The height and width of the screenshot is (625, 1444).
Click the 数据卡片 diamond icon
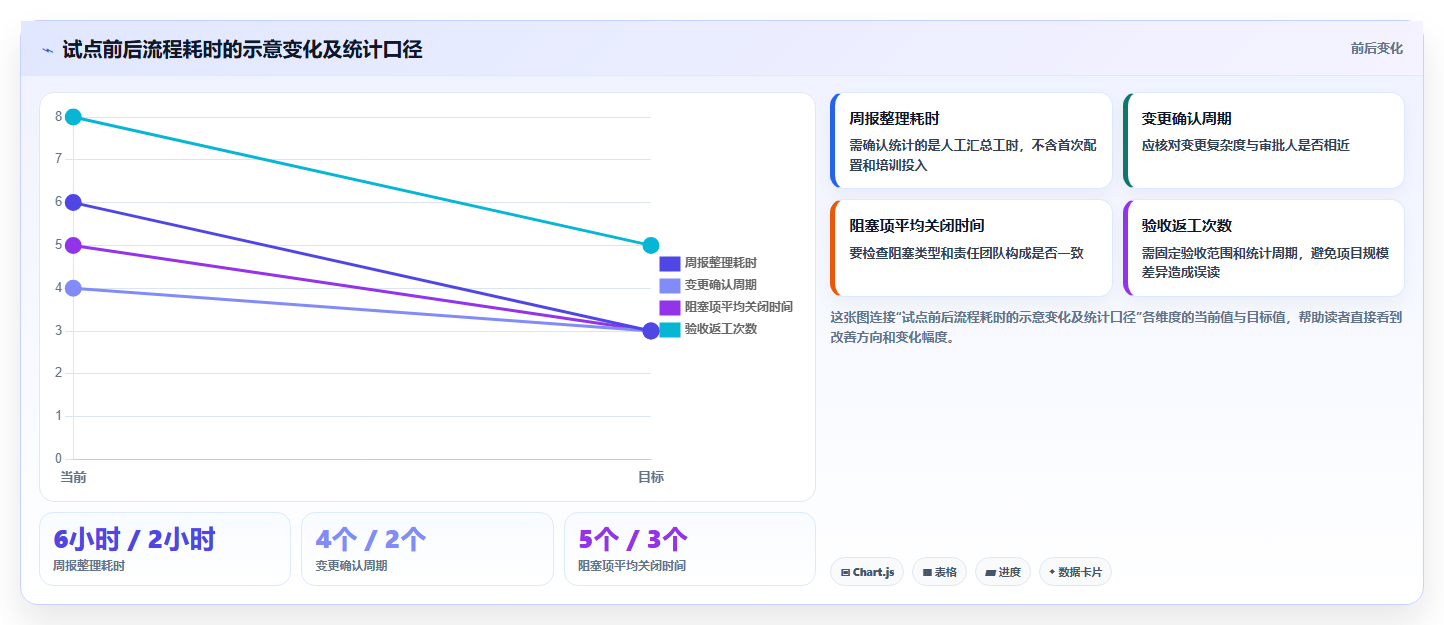click(x=1052, y=573)
